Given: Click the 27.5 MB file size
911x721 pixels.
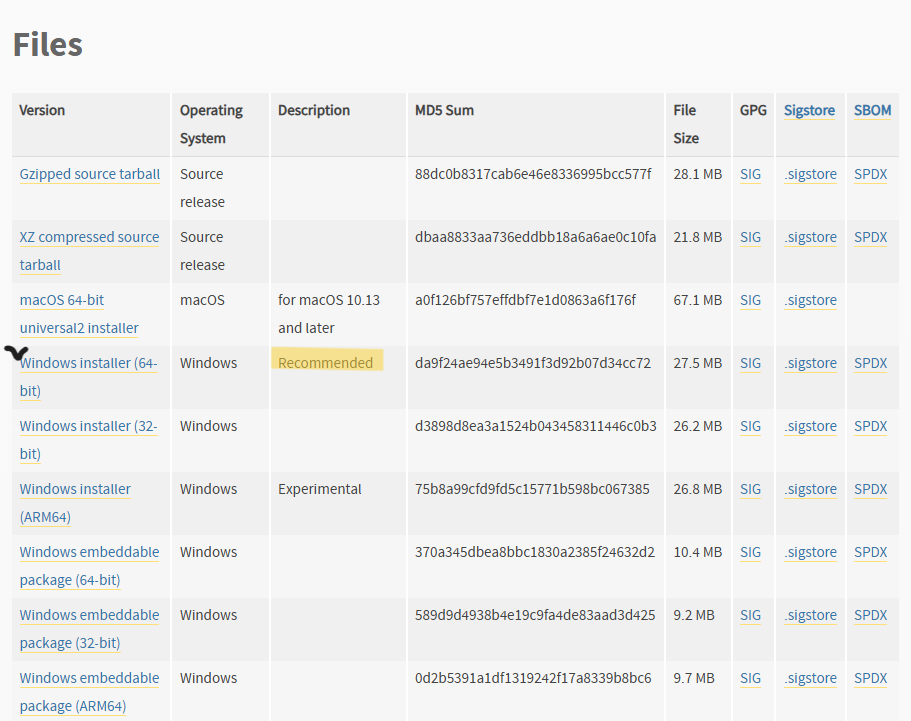Looking at the screenshot, I should 697,363.
